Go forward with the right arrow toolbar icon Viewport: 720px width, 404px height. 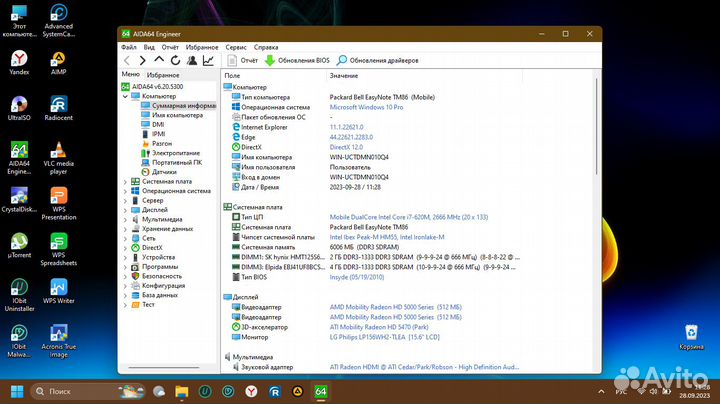tap(142, 60)
